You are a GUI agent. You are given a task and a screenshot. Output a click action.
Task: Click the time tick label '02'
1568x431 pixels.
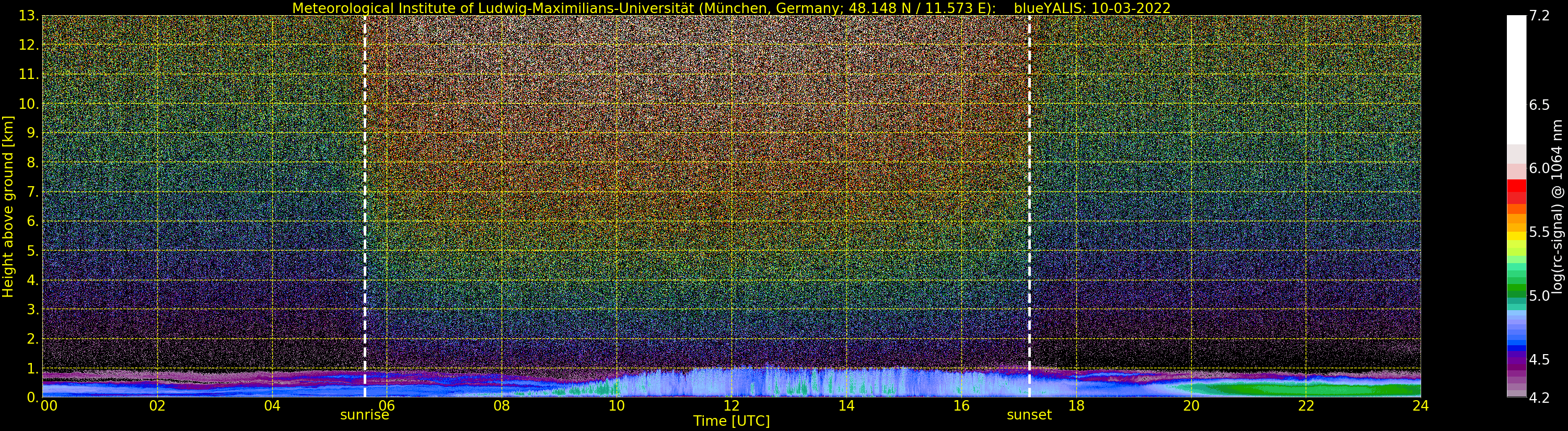[158, 406]
